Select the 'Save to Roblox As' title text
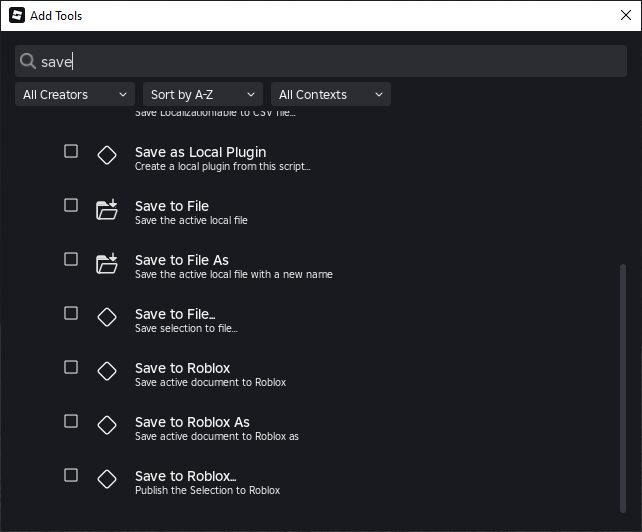This screenshot has height=532, width=642. (x=192, y=422)
